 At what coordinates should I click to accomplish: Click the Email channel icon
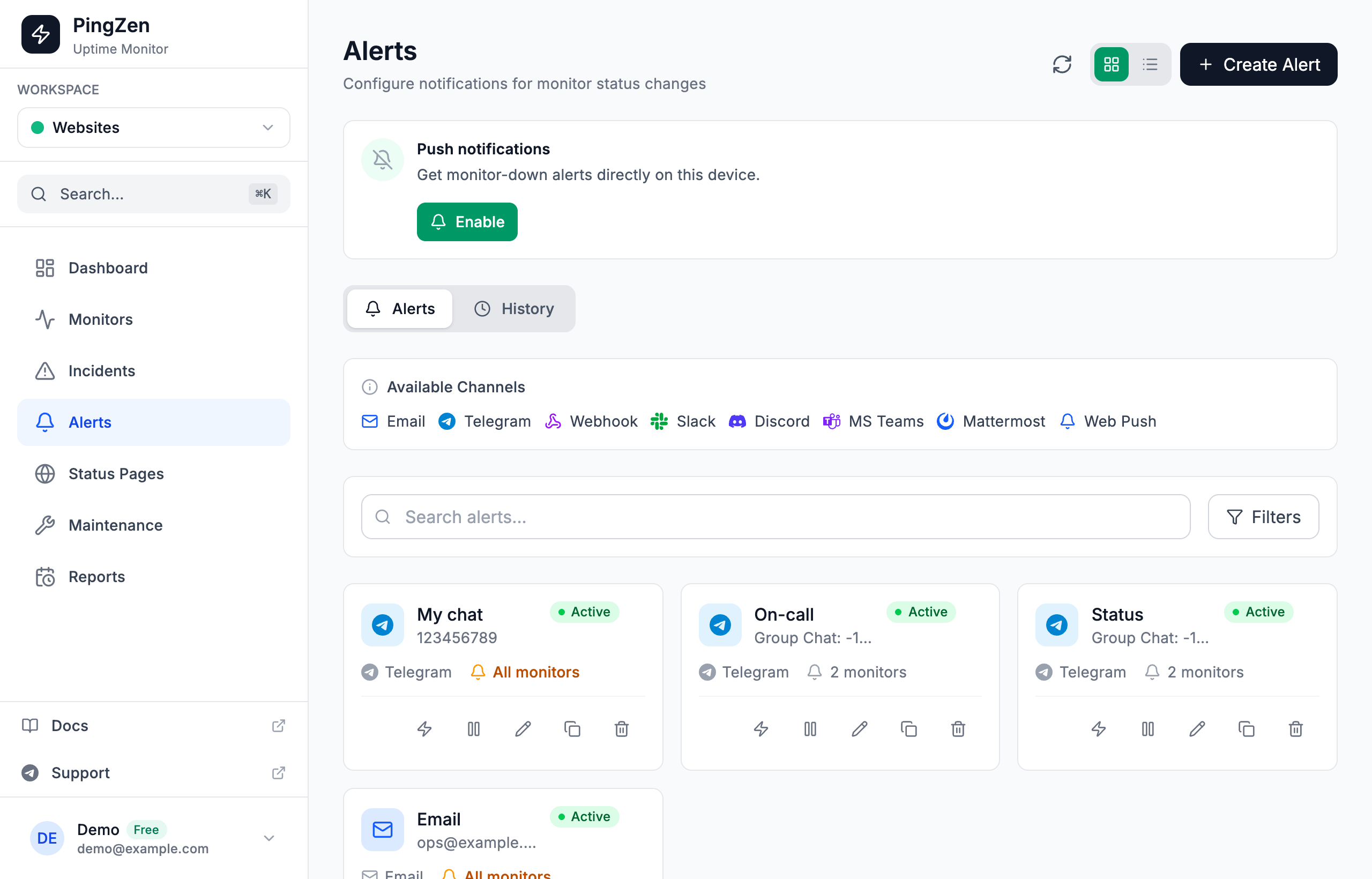tap(370, 421)
